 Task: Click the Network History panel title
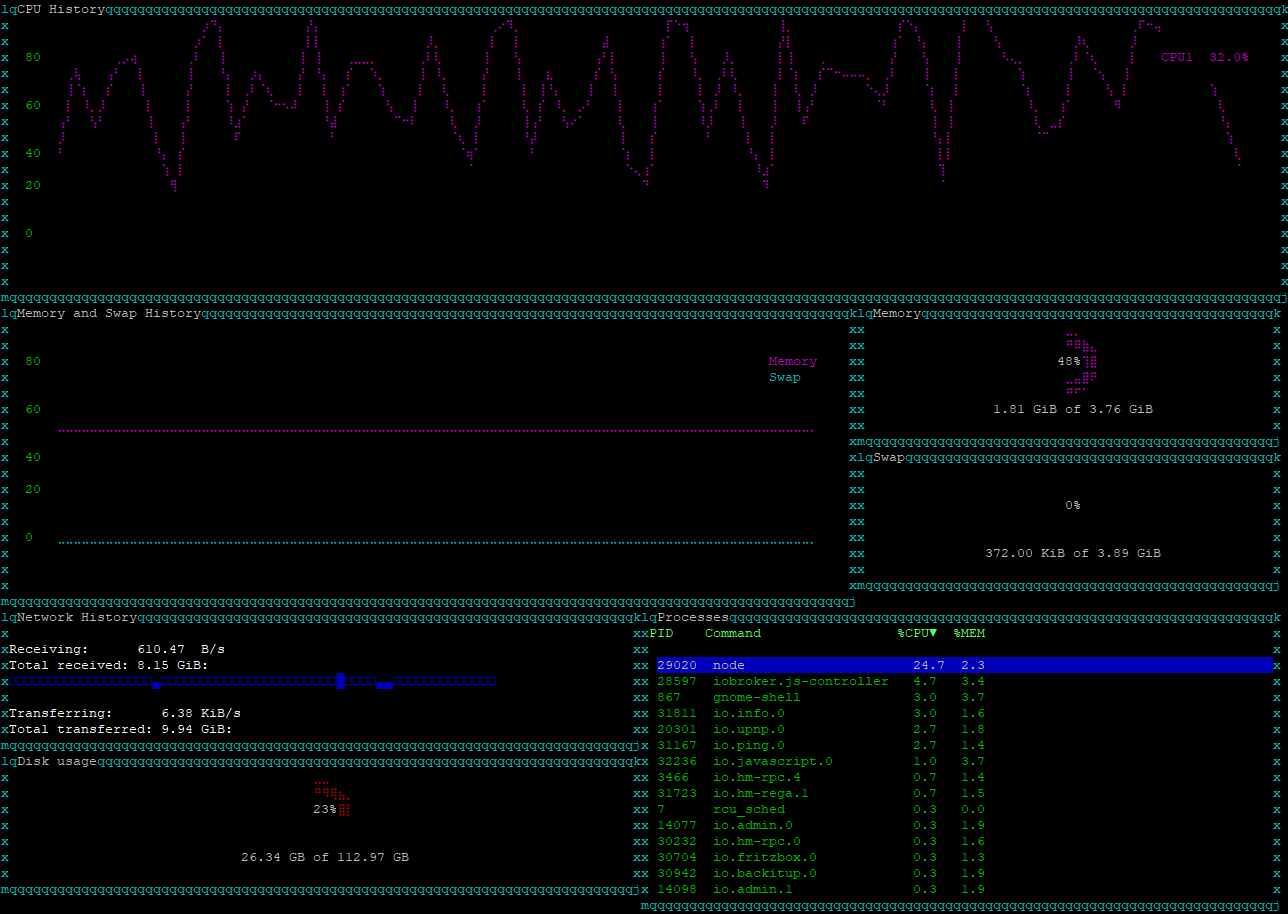[x=77, y=617]
